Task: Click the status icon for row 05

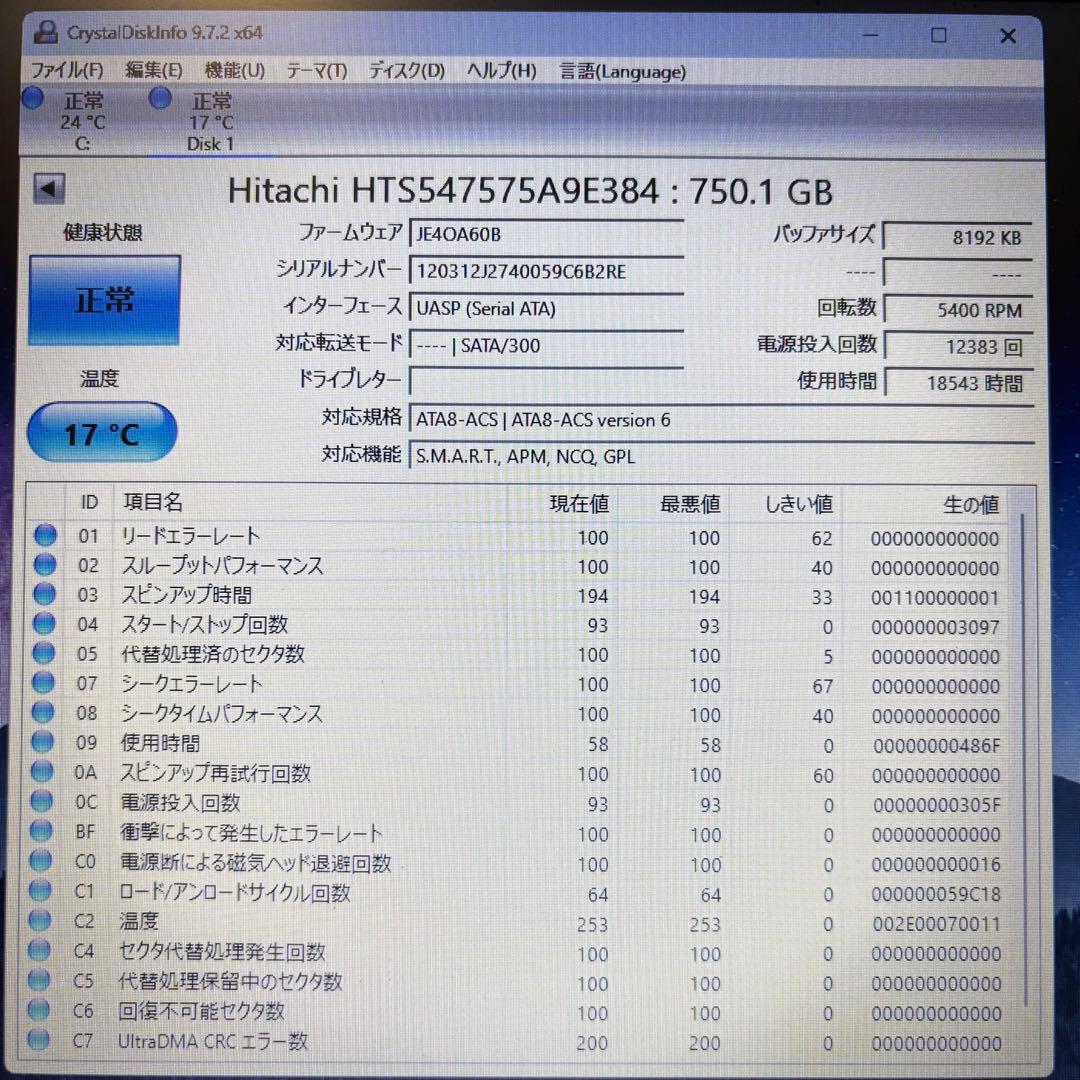Action: pyautogui.click(x=44, y=653)
